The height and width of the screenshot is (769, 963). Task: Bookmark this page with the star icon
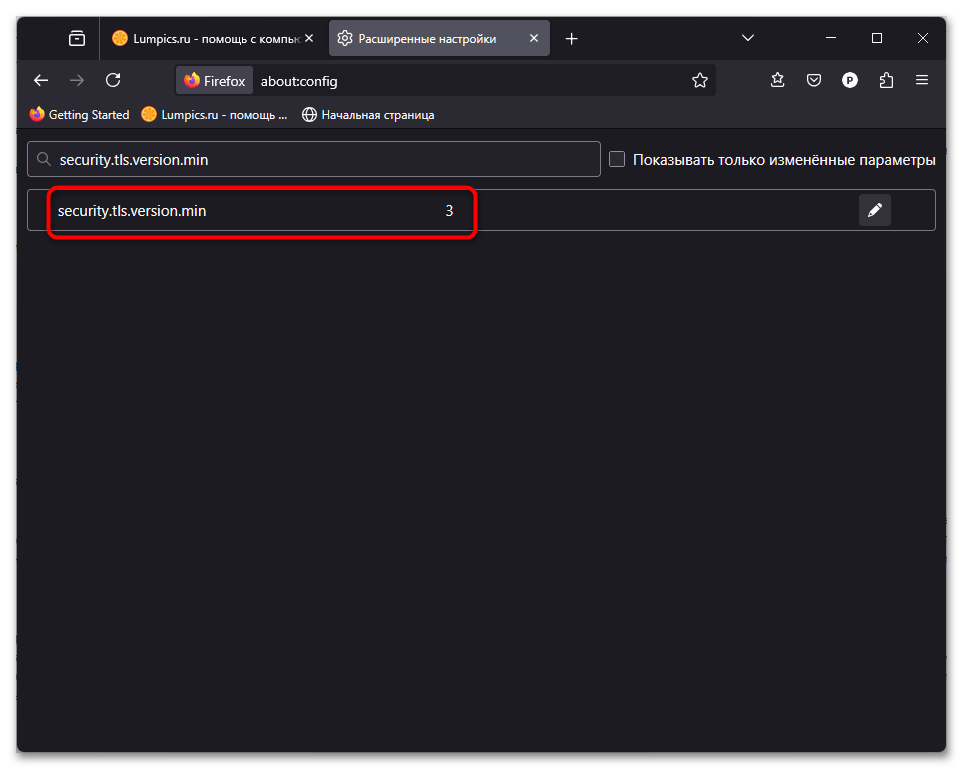700,80
